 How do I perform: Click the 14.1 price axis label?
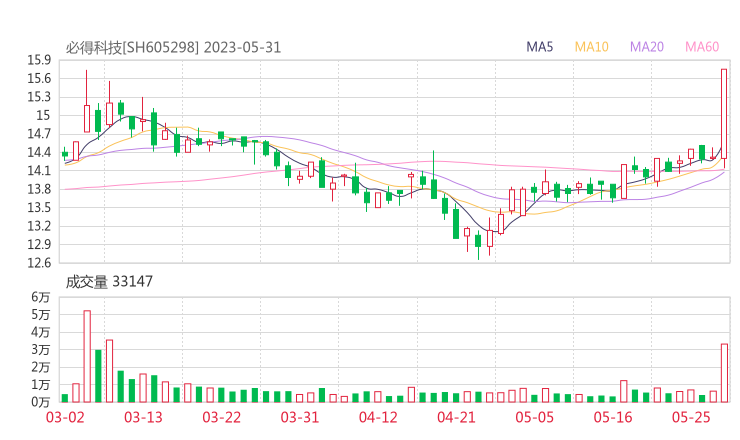pyautogui.click(x=39, y=171)
